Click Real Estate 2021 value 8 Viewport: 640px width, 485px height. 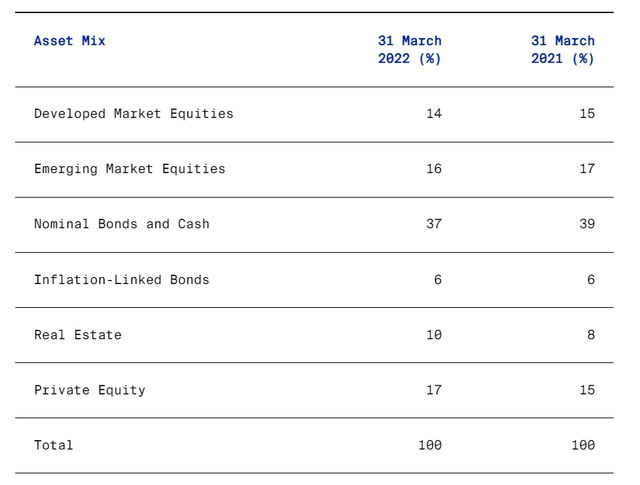(x=590, y=335)
